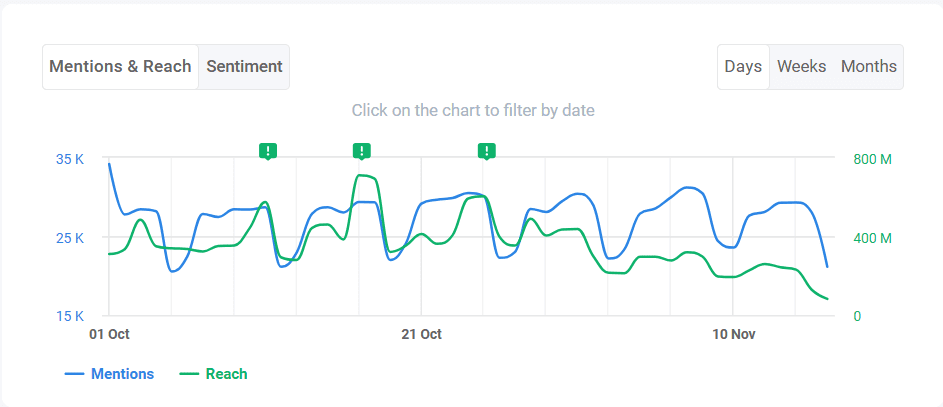
Task: Select the Weeks granularity option
Action: (802, 67)
